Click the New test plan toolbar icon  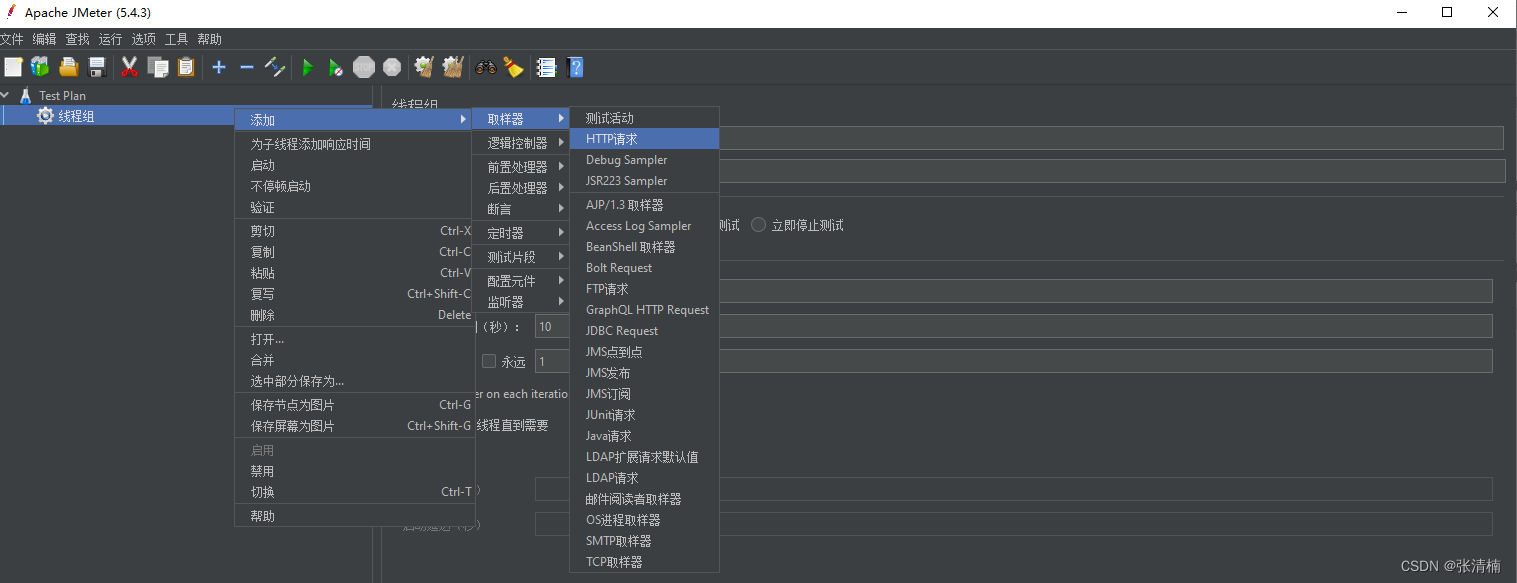point(13,67)
